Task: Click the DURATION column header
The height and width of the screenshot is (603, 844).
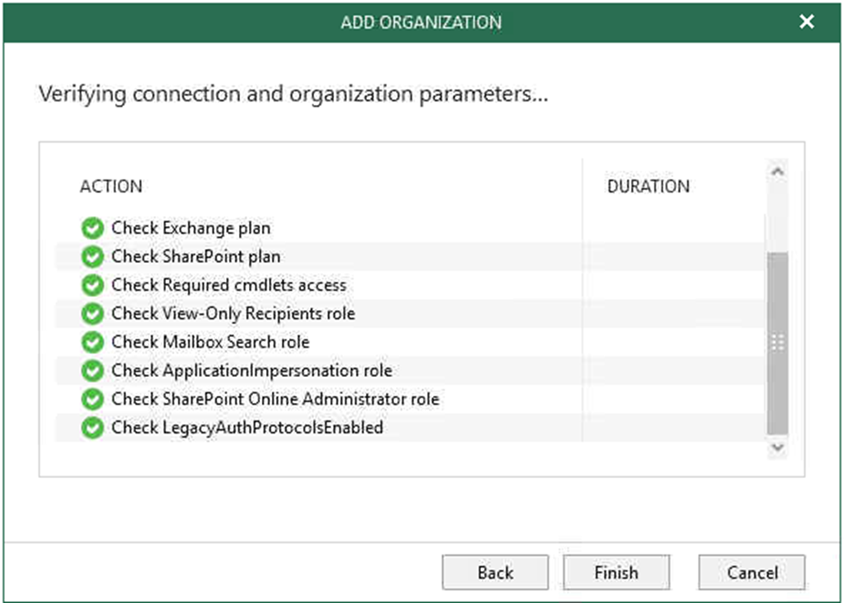Action: [x=649, y=186]
